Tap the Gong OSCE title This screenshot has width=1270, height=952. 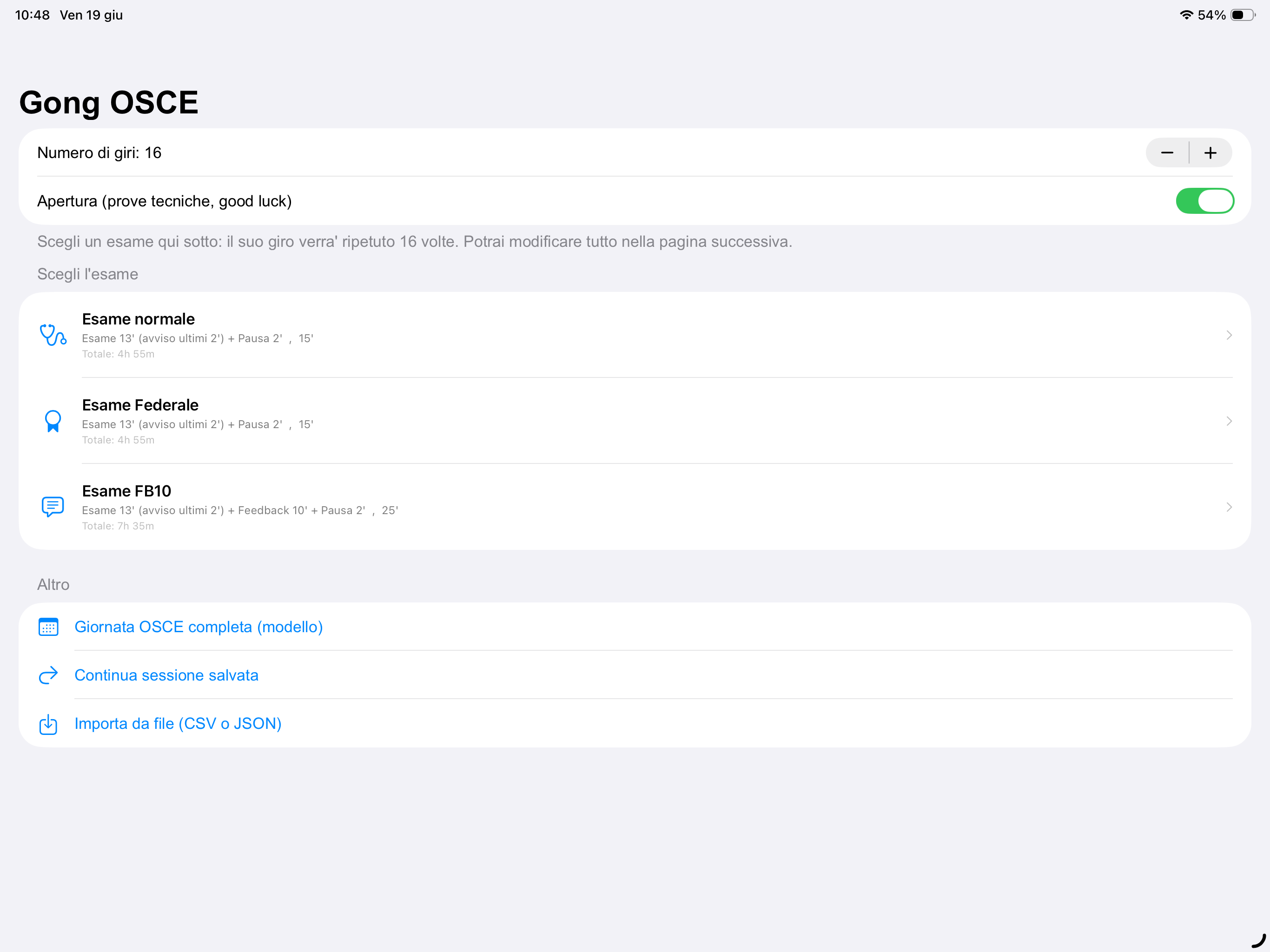(x=108, y=102)
